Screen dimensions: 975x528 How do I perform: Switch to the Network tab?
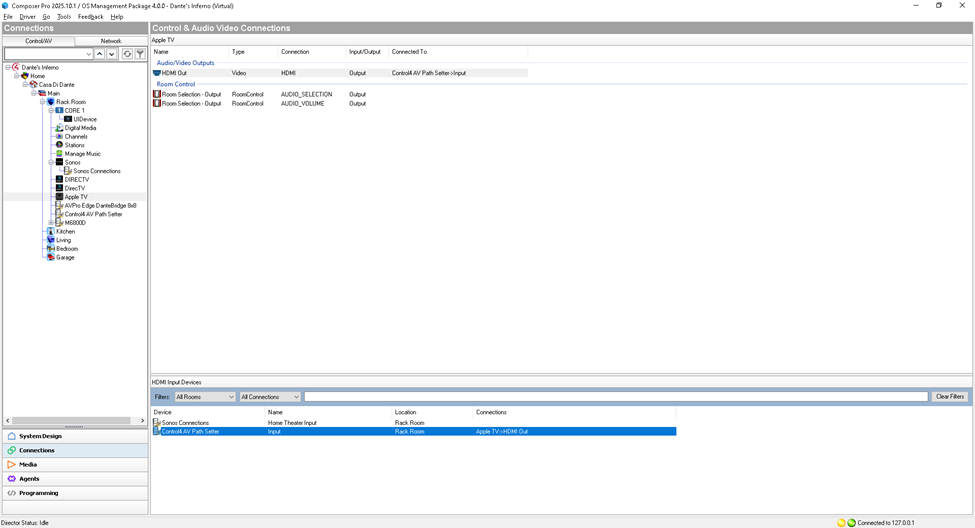click(x=111, y=41)
